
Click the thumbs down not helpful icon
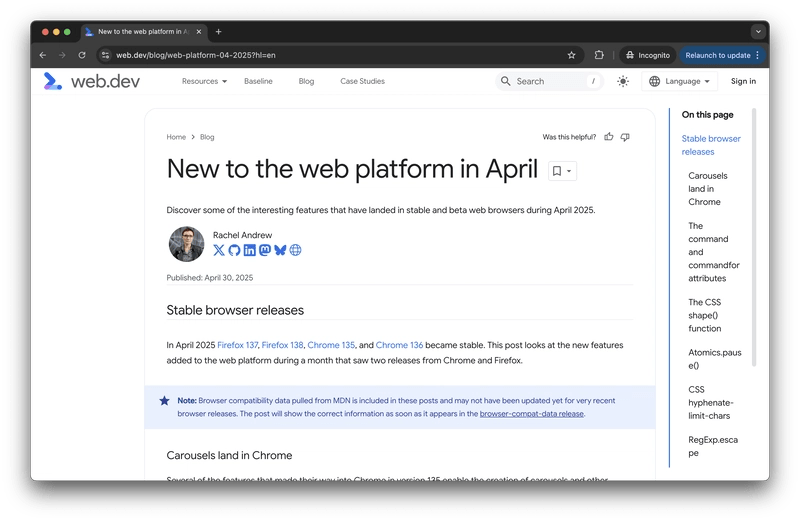624,137
